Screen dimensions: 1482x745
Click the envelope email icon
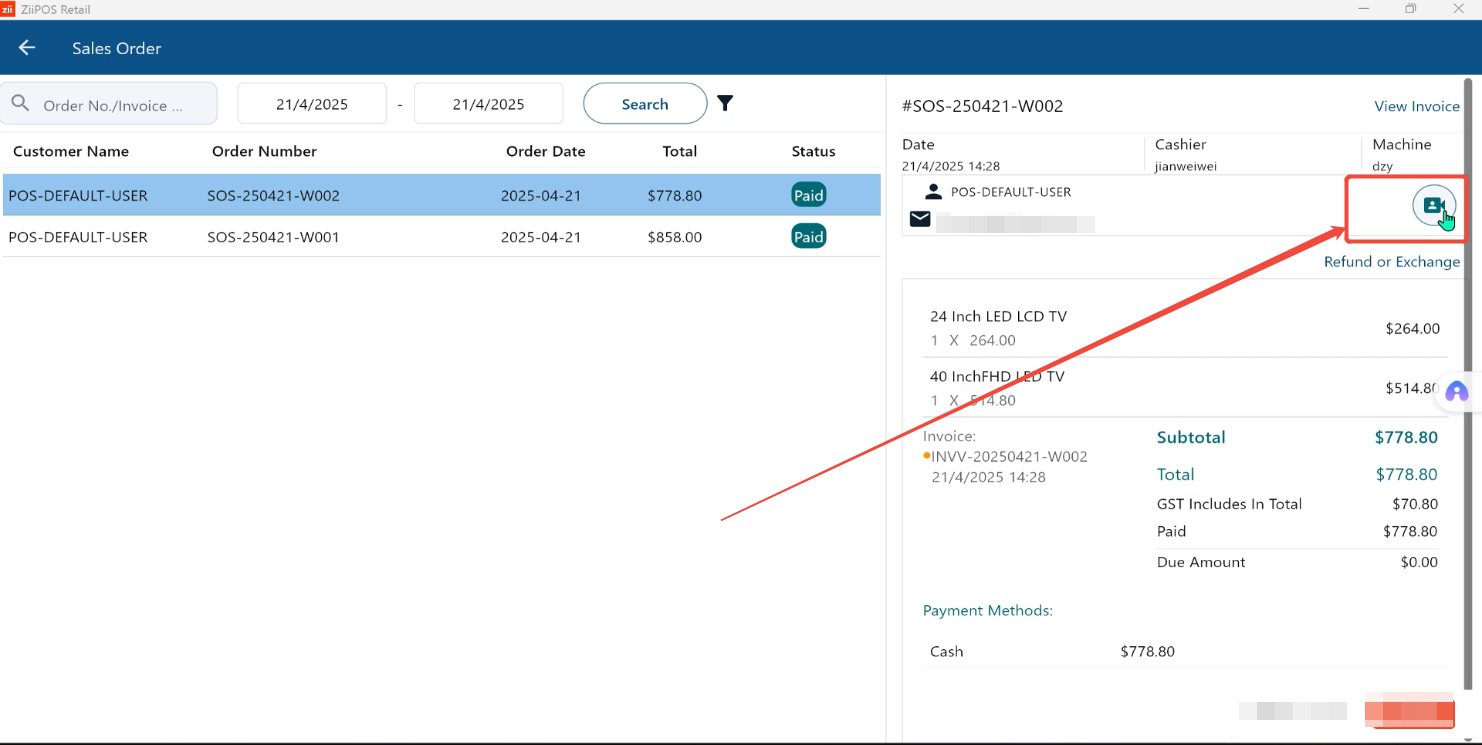(920, 219)
